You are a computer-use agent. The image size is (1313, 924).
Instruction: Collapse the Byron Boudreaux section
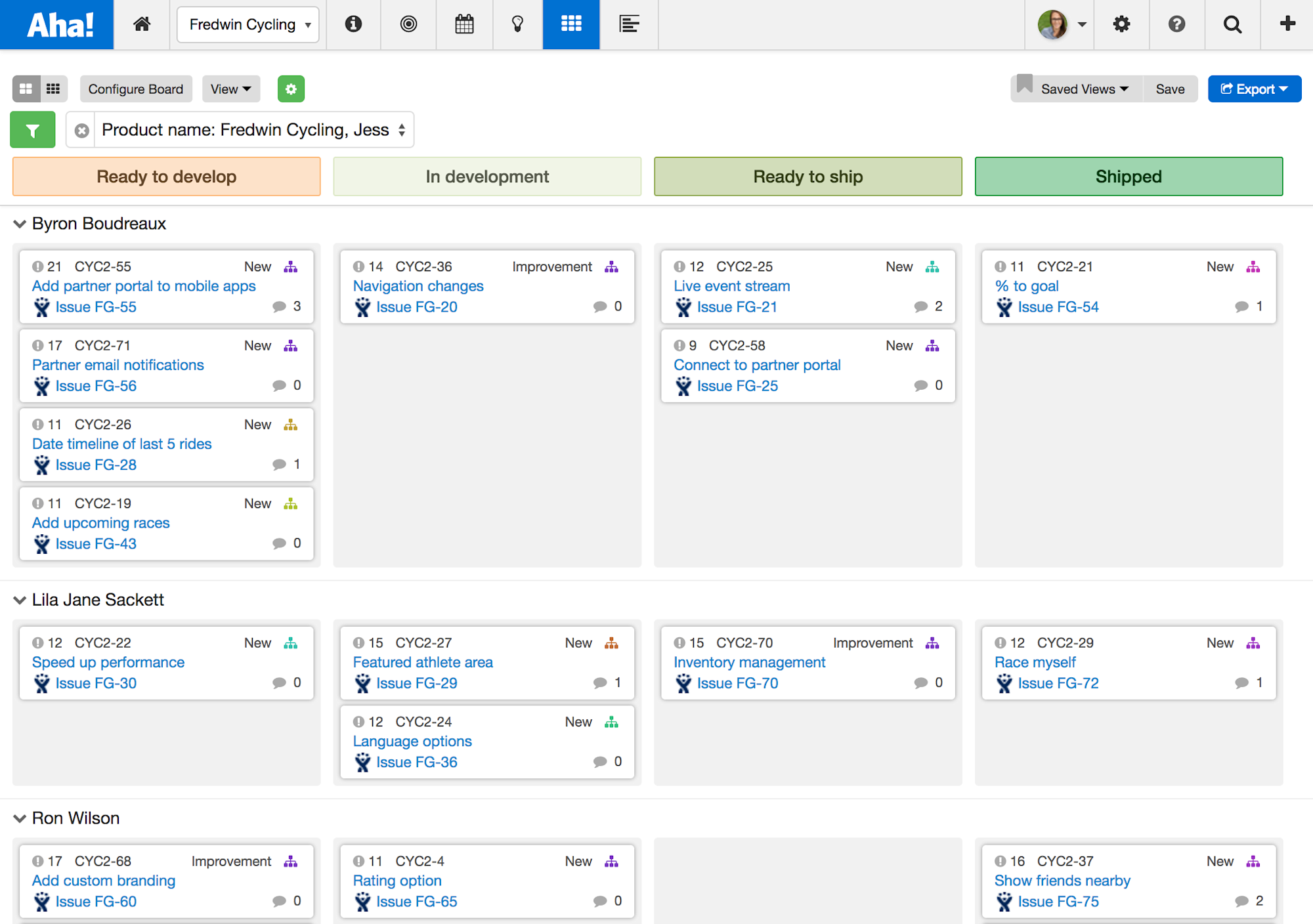tap(20, 224)
